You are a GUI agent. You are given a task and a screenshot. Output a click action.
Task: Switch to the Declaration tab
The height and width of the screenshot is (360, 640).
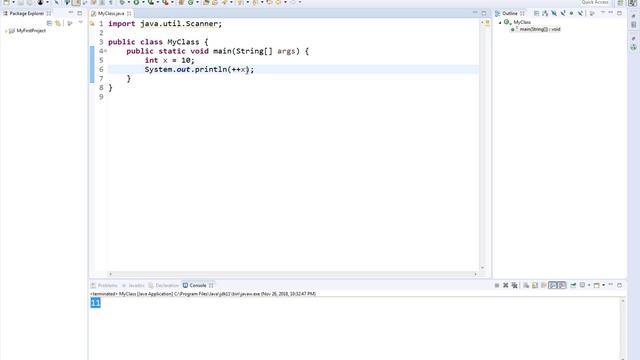[x=164, y=285]
